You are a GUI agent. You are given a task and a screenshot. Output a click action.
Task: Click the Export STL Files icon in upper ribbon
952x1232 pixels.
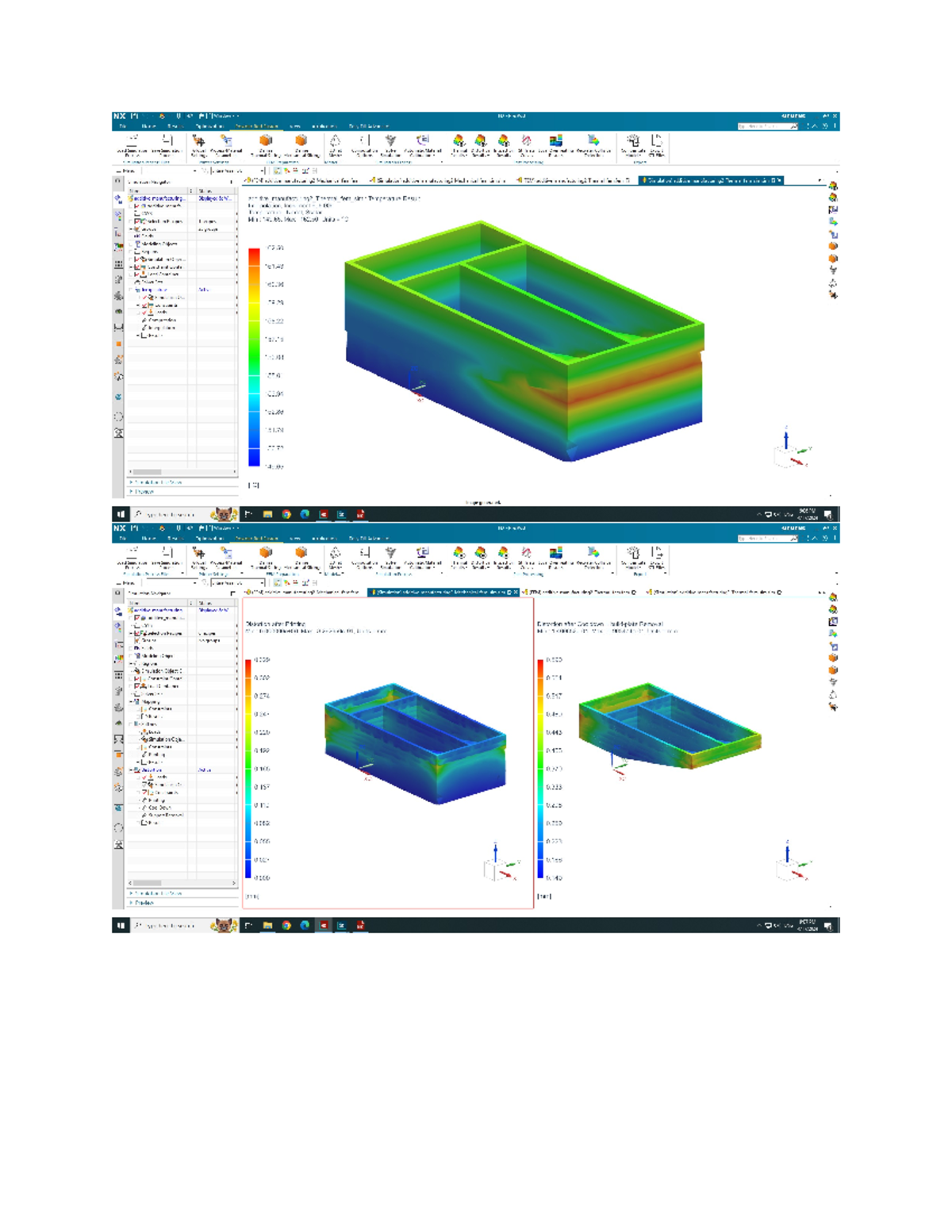656,141
